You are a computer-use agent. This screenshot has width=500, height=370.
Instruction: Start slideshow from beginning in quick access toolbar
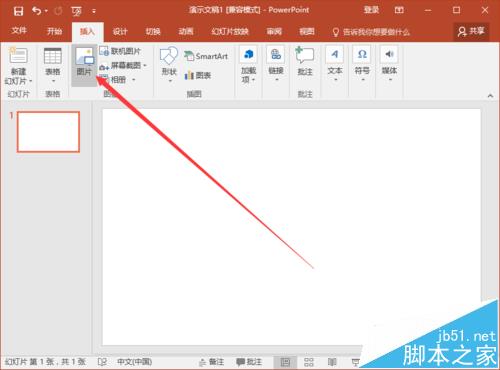(76, 11)
